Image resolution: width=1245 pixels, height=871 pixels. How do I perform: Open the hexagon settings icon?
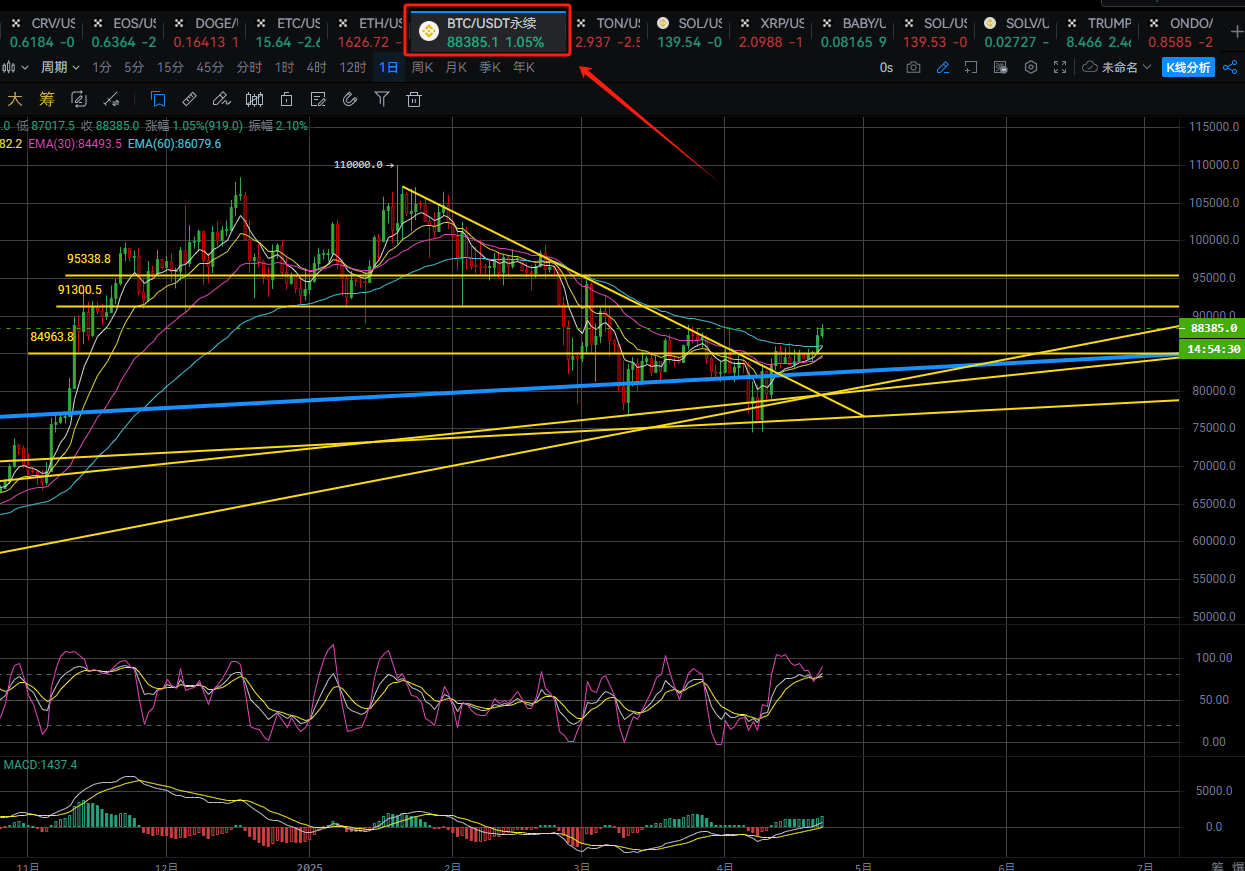point(1032,67)
